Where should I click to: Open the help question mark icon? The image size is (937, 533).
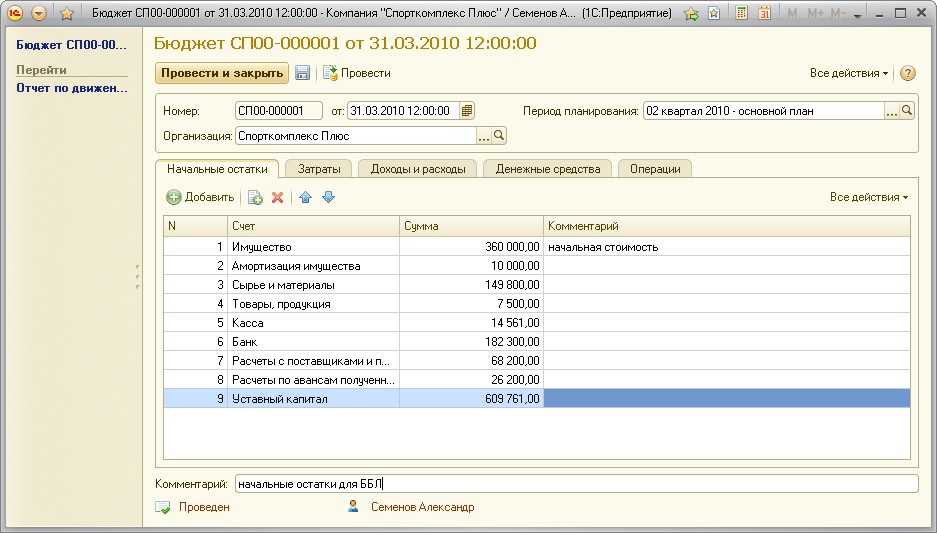coord(908,73)
